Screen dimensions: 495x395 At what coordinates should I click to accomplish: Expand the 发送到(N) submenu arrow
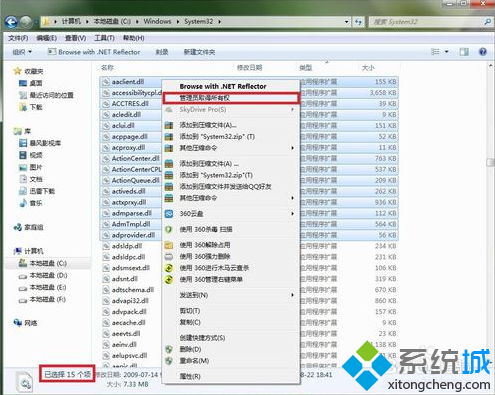tap(292, 295)
